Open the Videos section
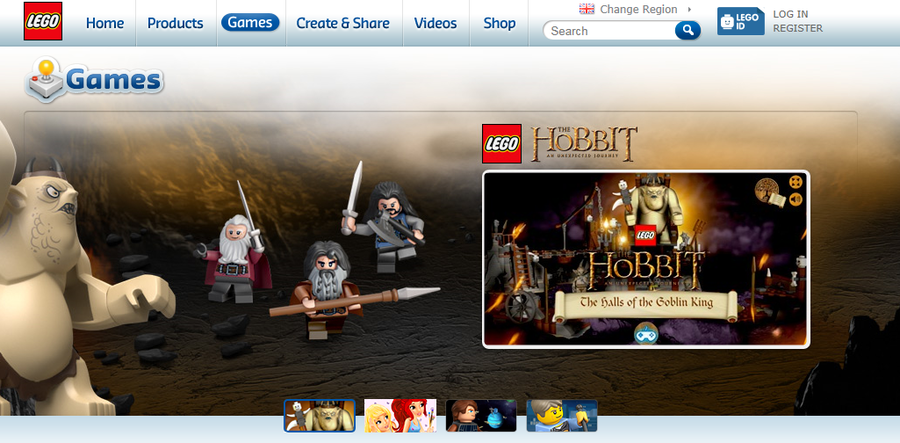The height and width of the screenshot is (443, 900). coord(436,23)
